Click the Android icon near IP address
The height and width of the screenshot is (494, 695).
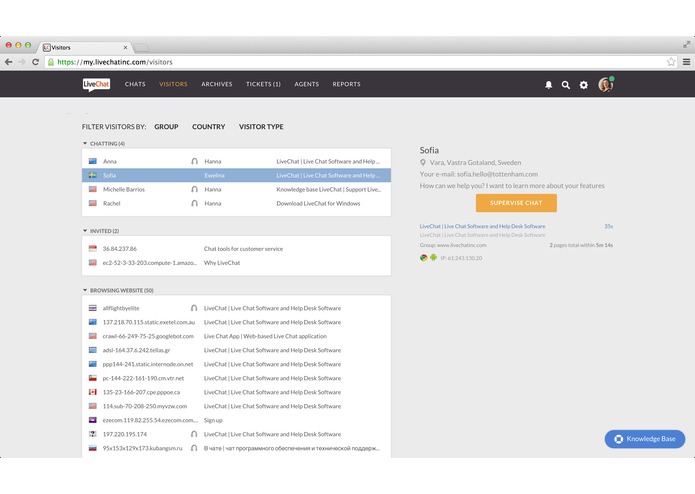point(433,258)
